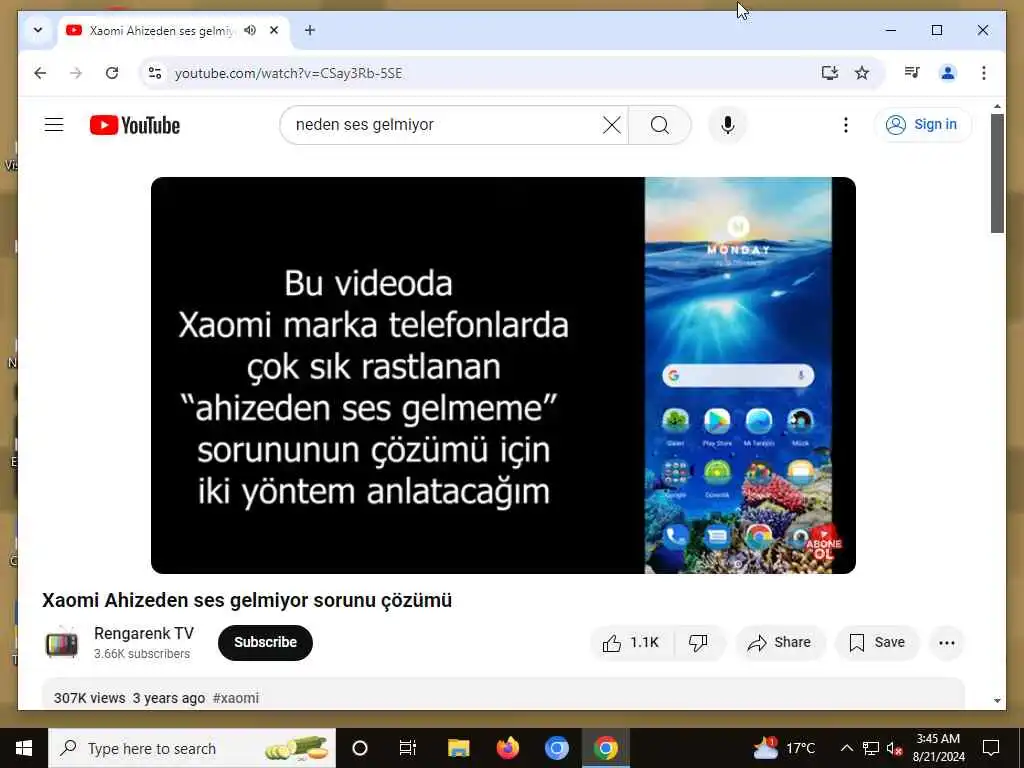Reload the page
The width and height of the screenshot is (1024, 768).
point(112,73)
